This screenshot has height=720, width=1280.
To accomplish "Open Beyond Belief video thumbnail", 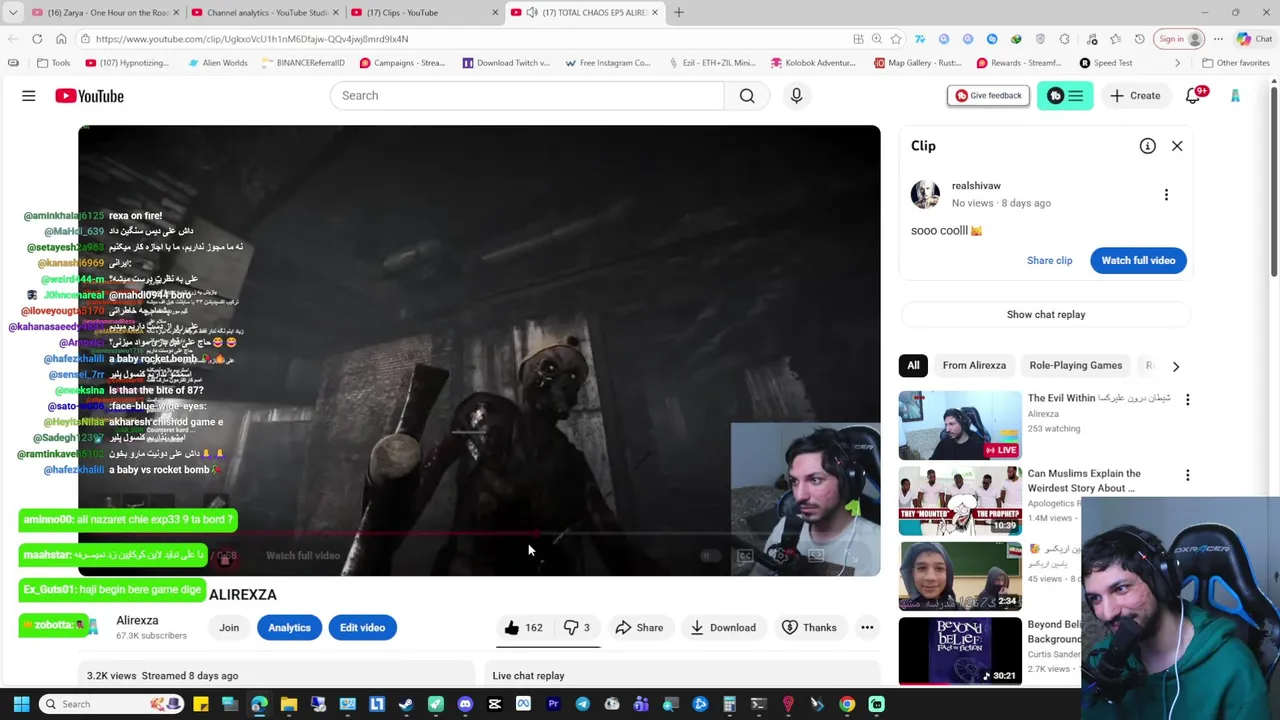I will coord(959,651).
